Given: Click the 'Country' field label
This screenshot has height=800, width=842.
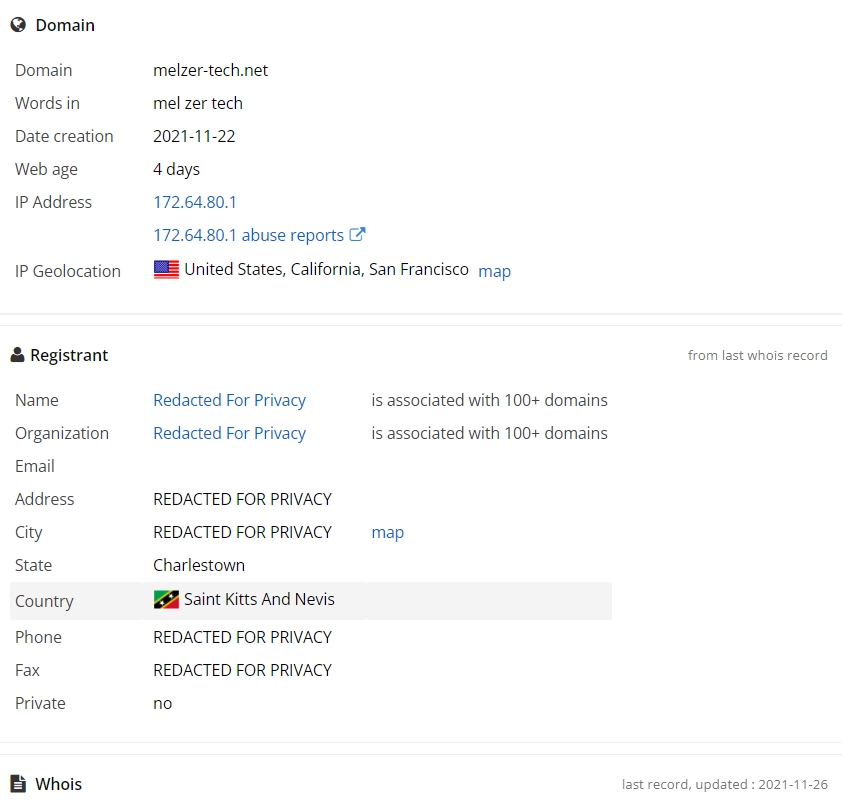Looking at the screenshot, I should [x=44, y=601].
